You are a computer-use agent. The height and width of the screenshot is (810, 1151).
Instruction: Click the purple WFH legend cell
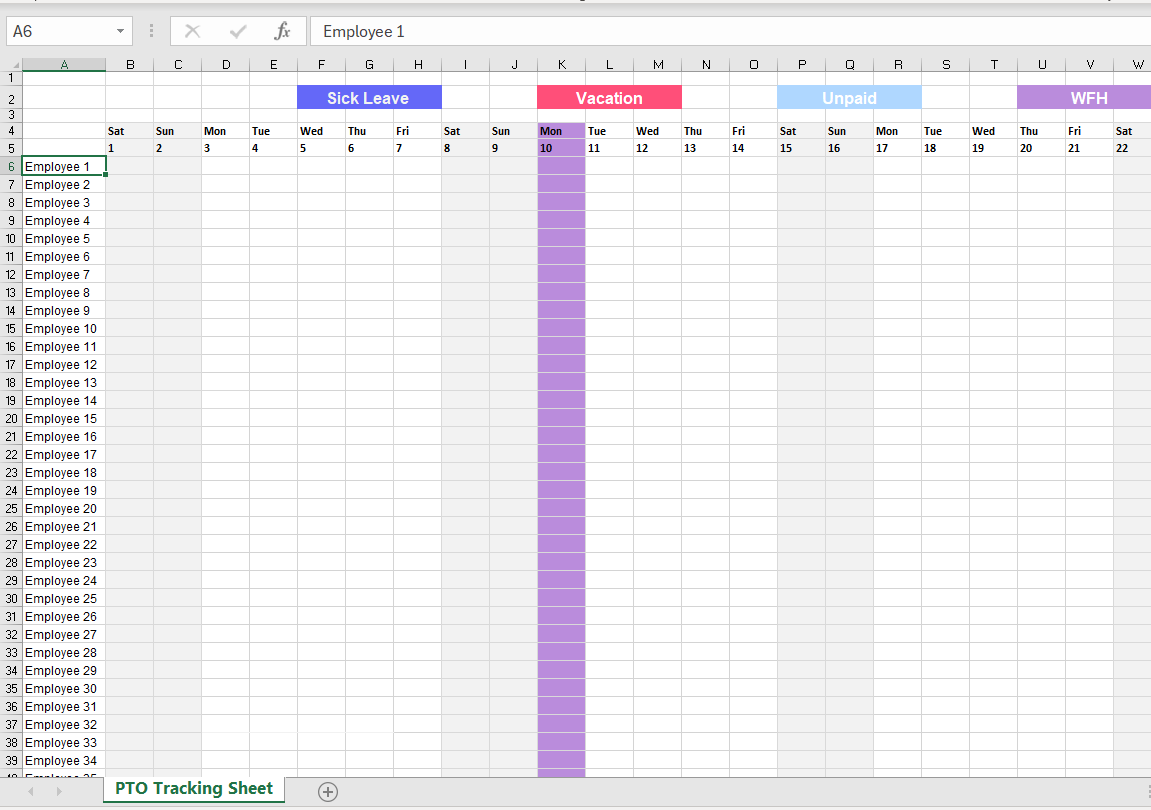pyautogui.click(x=1083, y=98)
